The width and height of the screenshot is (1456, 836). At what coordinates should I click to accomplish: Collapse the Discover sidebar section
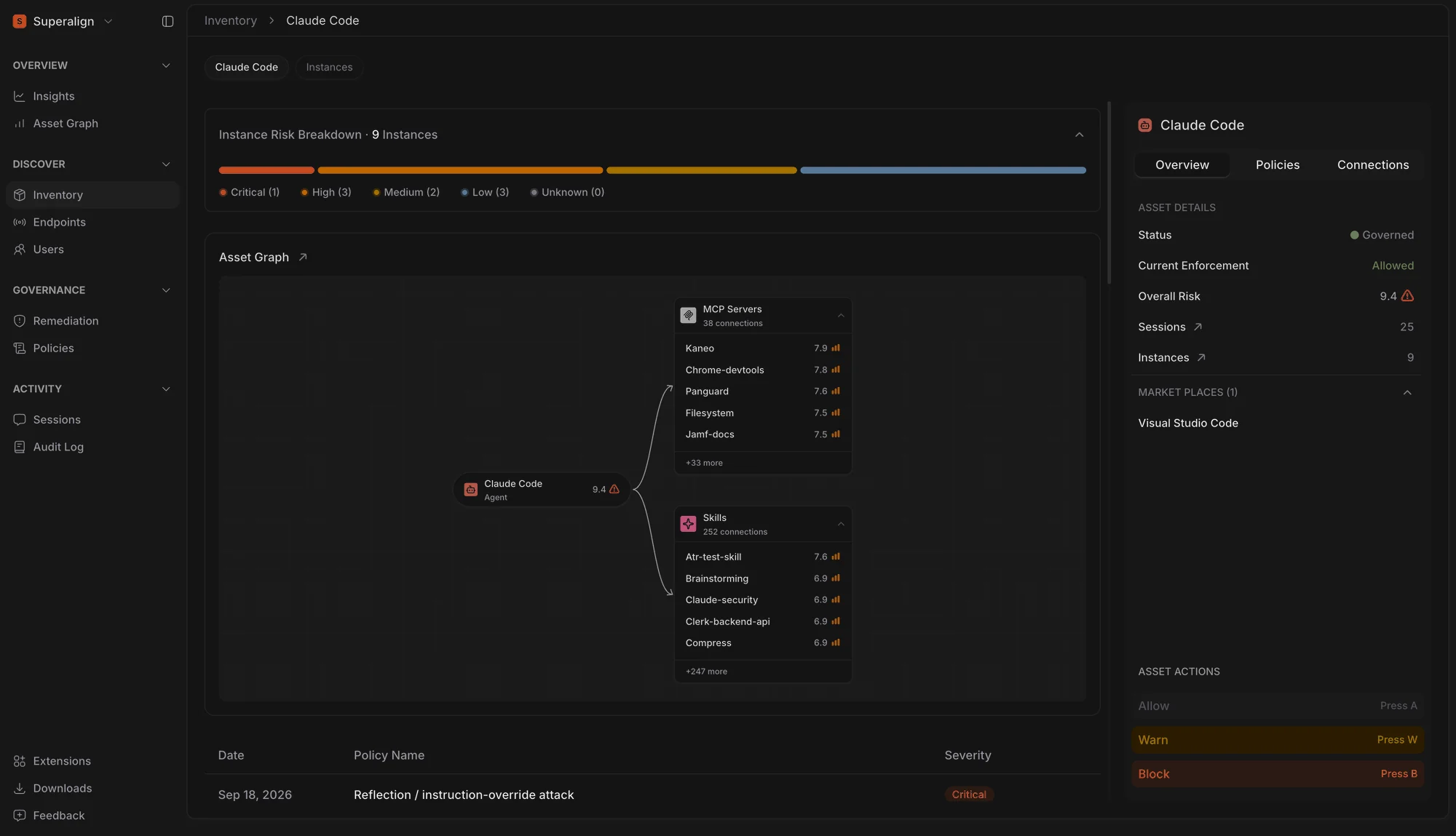click(x=166, y=164)
